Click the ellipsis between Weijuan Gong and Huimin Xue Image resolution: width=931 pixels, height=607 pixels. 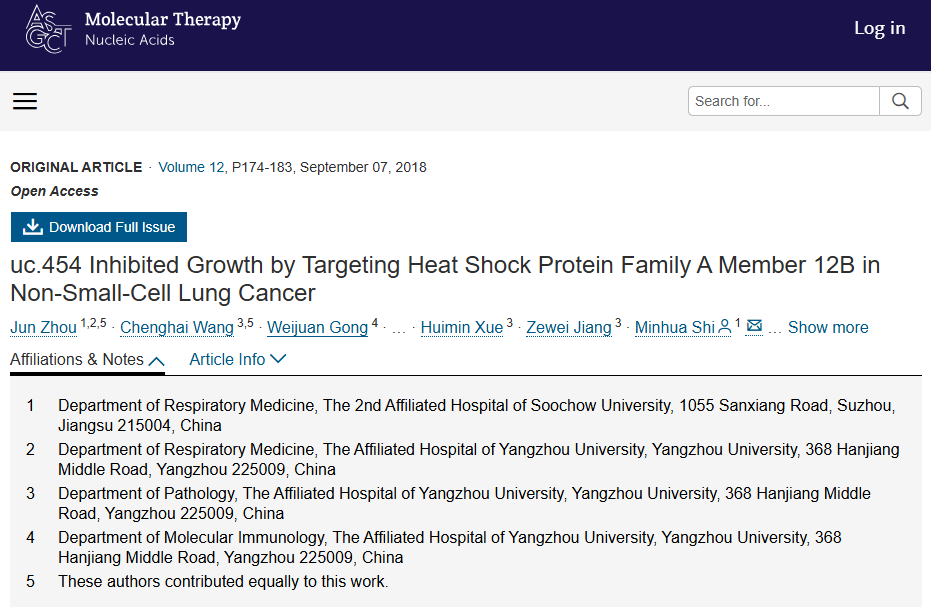coord(399,330)
